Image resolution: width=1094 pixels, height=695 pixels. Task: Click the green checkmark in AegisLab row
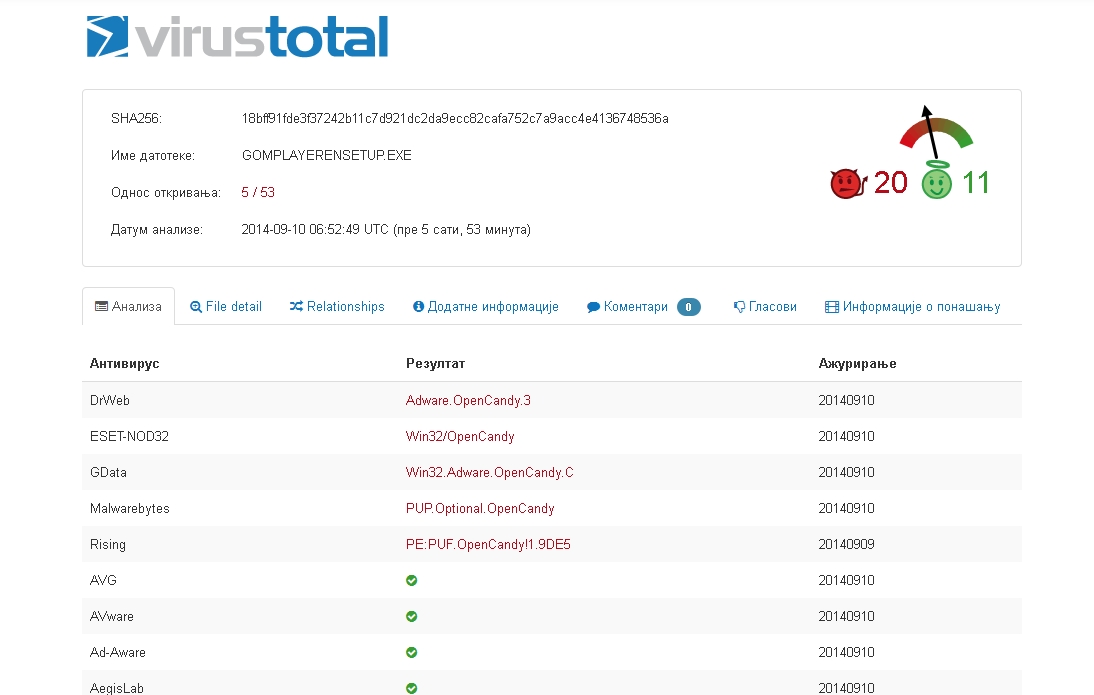412,688
